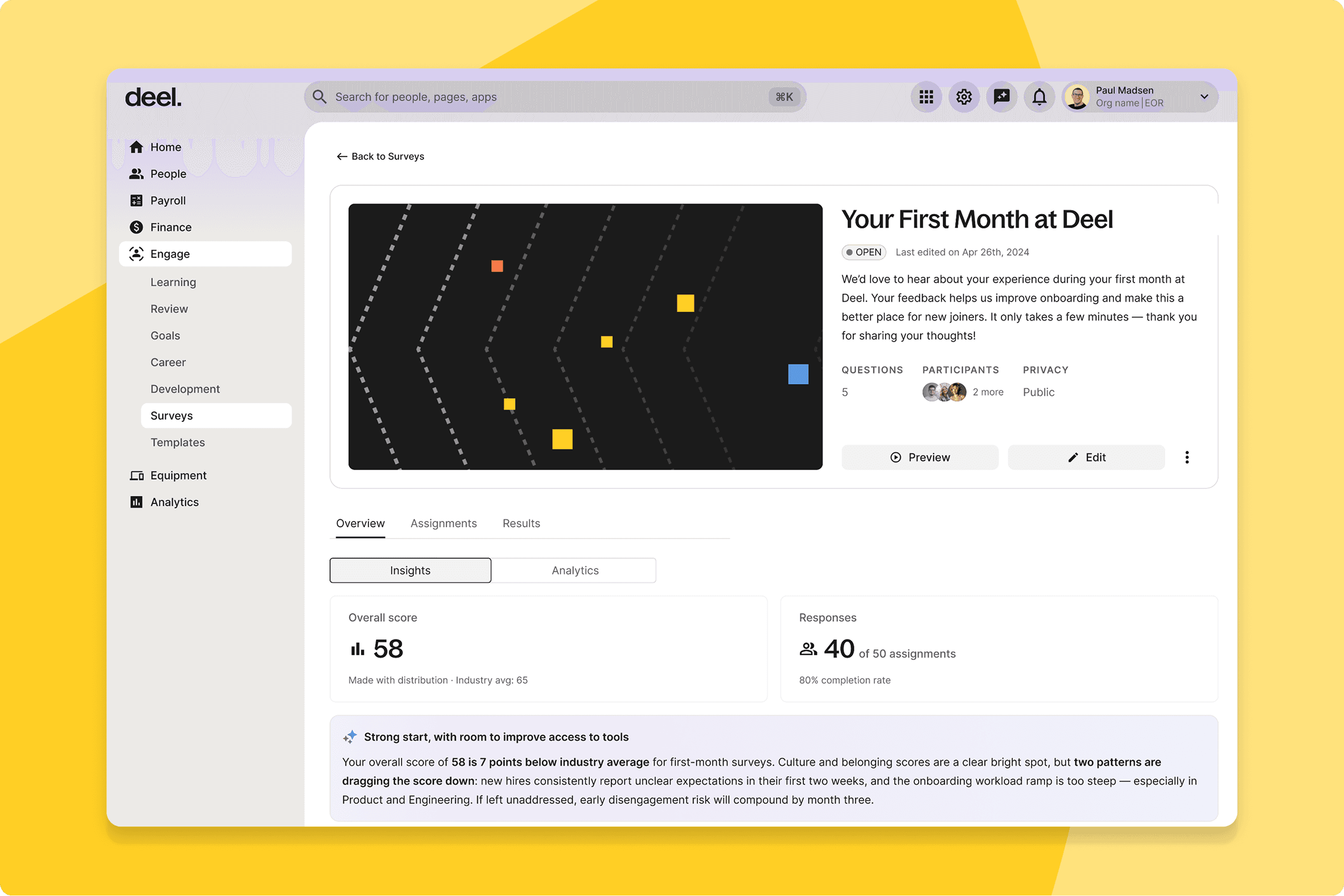Open Development under Engage
The width and height of the screenshot is (1344, 896).
tap(185, 389)
